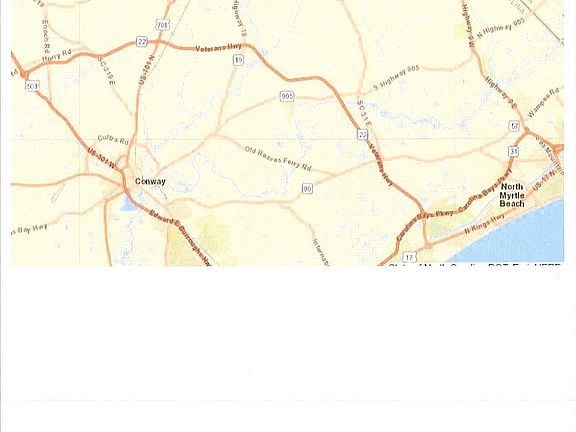
Task: Select the route 22 shield near Veterans Hwy label
Action: (142, 42)
